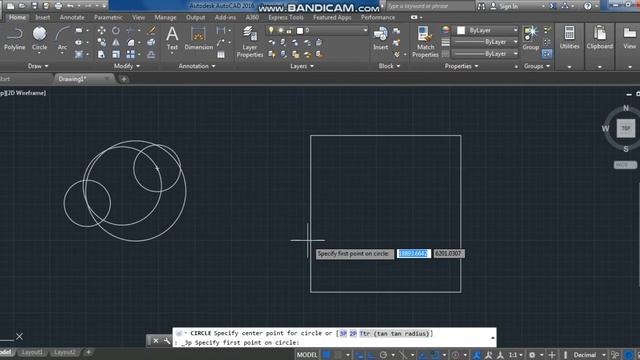
Task: Add new drawing tab with plus button
Action: pos(124,79)
